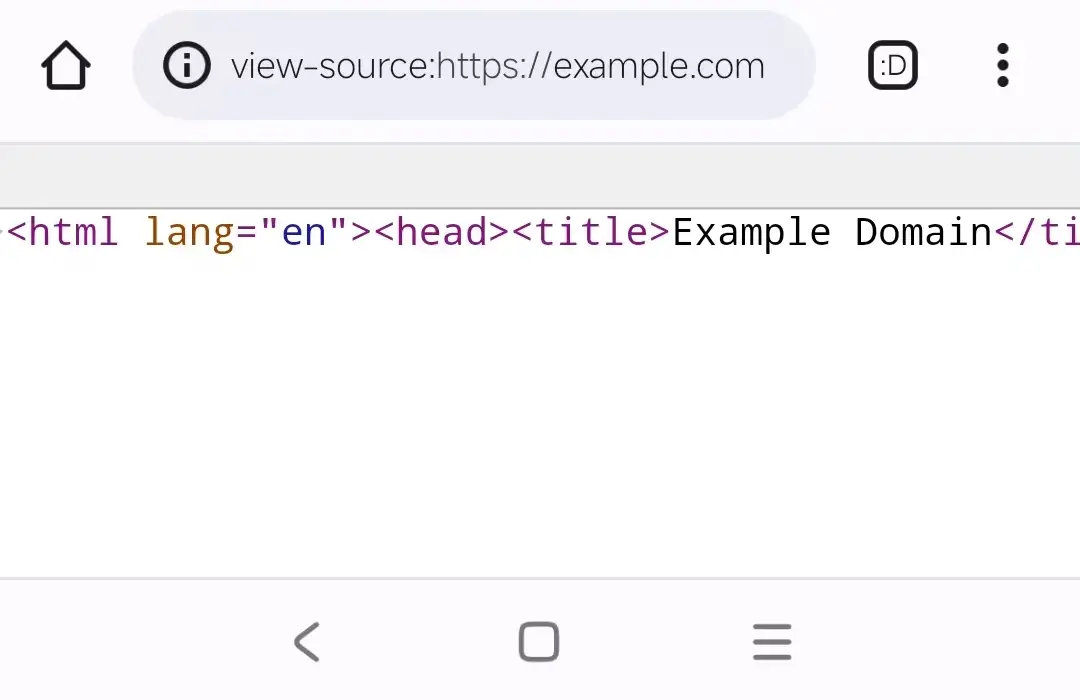Tap the home outline icon beside the address bar
Screen dimensions: 1080x700
65,65
